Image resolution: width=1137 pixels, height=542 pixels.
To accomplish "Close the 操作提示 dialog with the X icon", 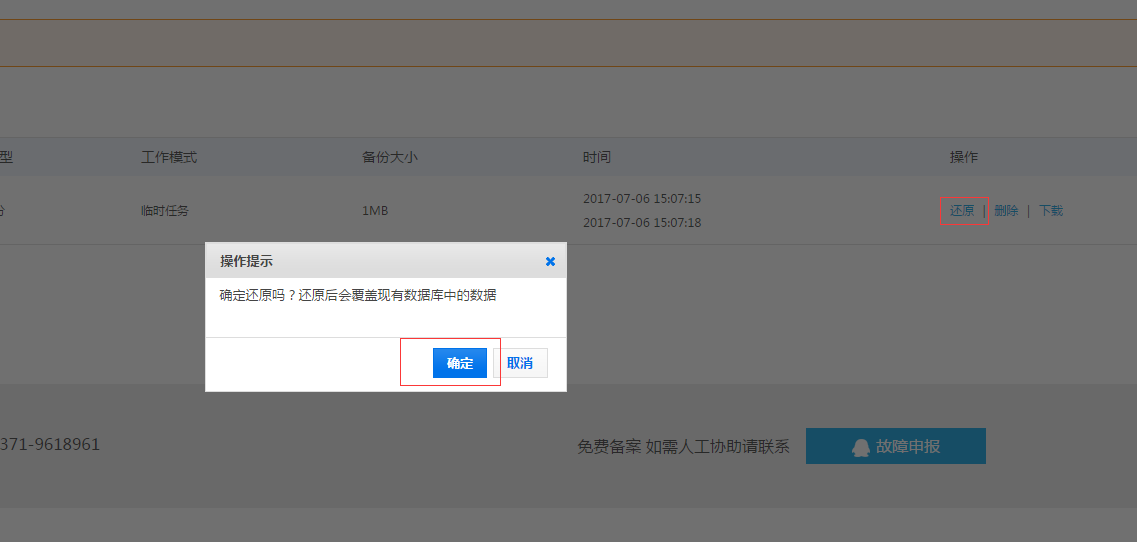I will (x=550, y=261).
